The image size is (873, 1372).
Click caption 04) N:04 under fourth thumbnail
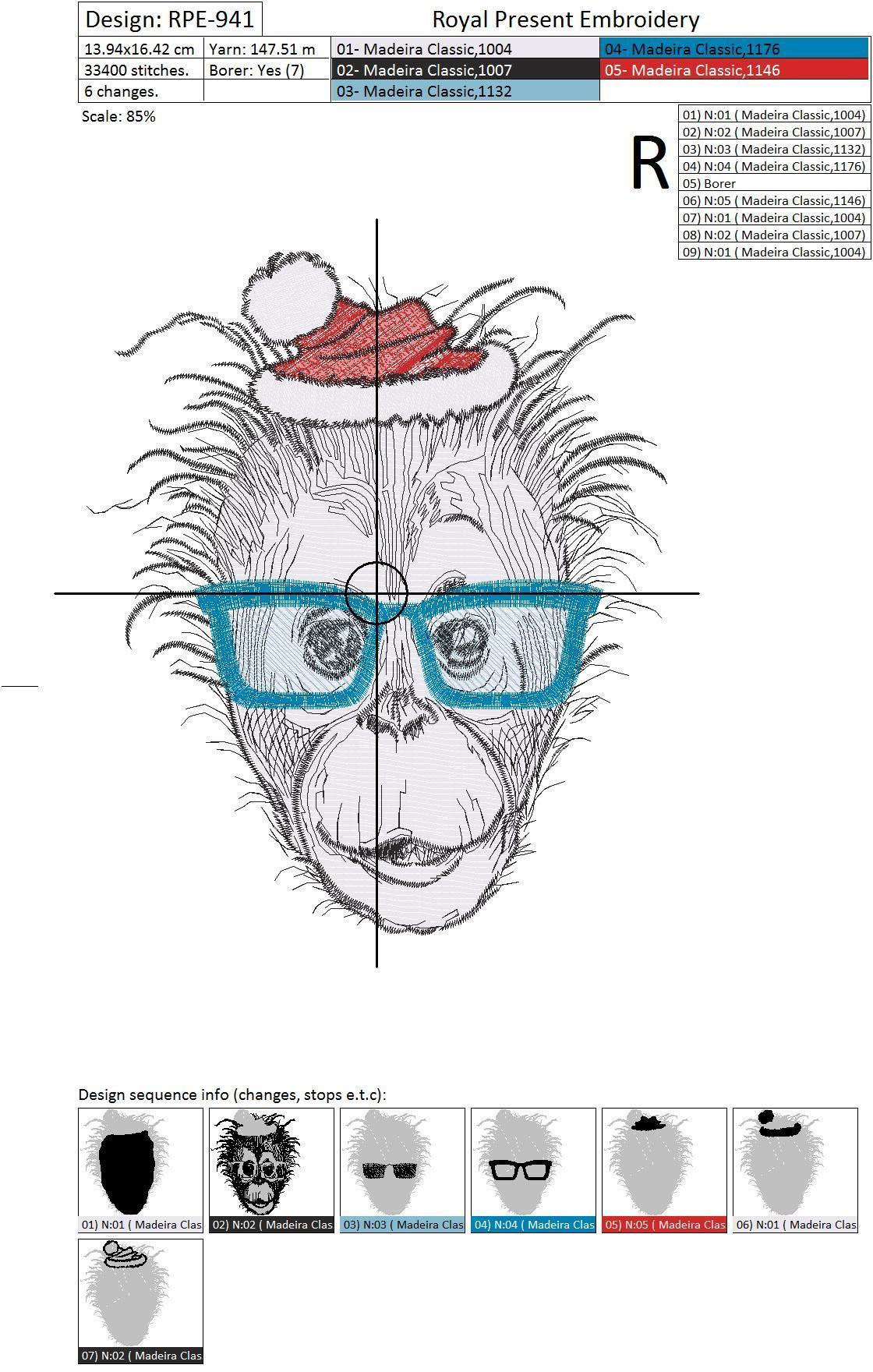click(x=533, y=1225)
